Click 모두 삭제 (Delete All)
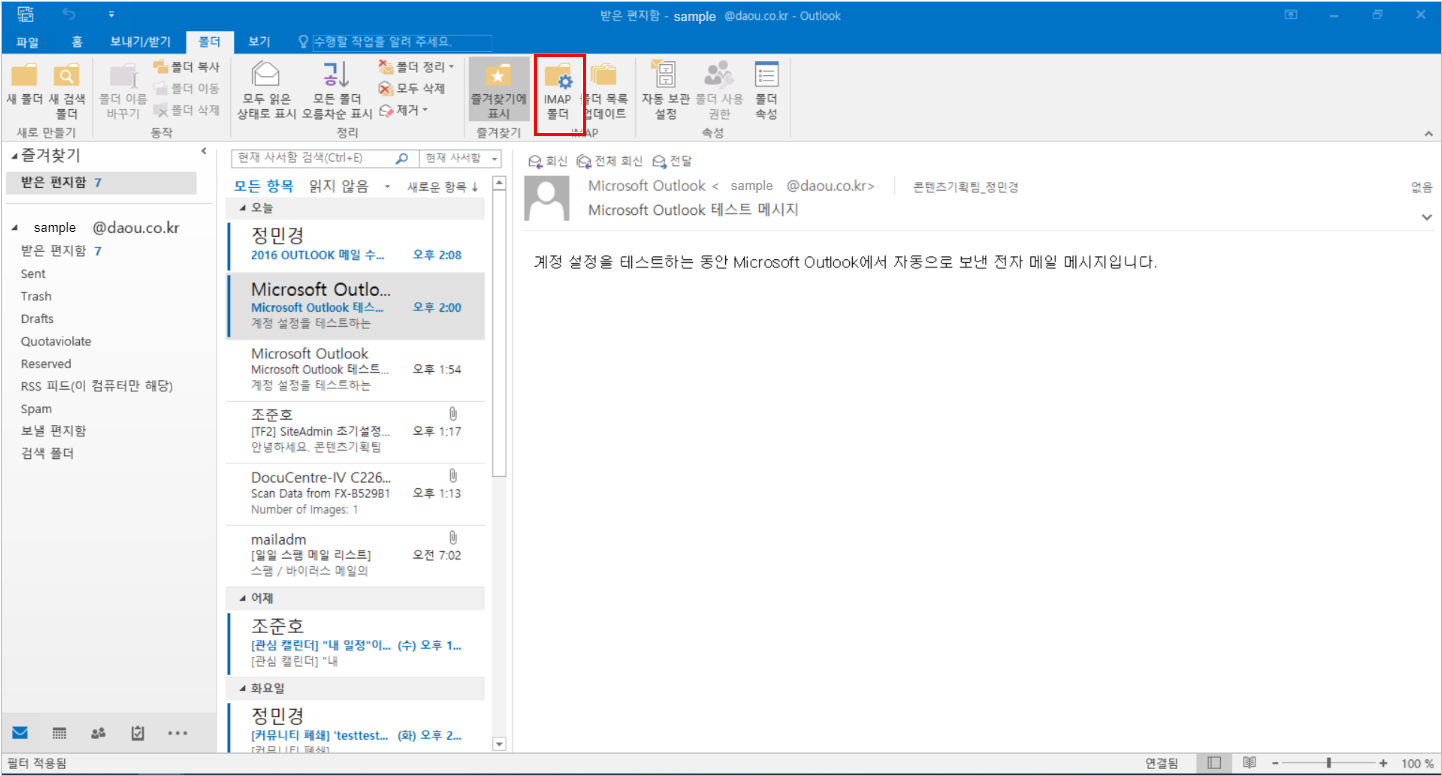Screen dimensions: 1442x776 click(x=412, y=88)
